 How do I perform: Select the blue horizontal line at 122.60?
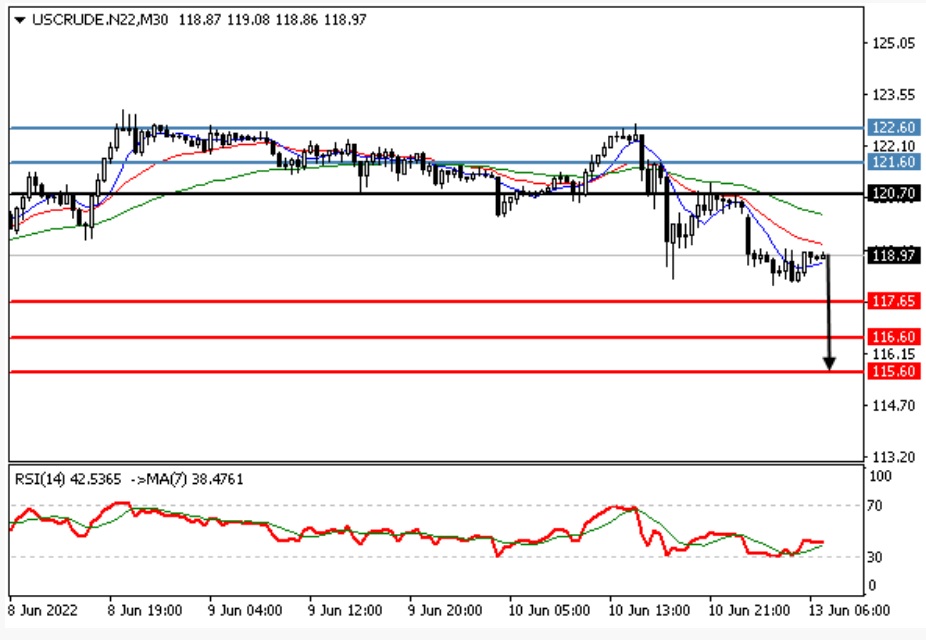pos(437,128)
